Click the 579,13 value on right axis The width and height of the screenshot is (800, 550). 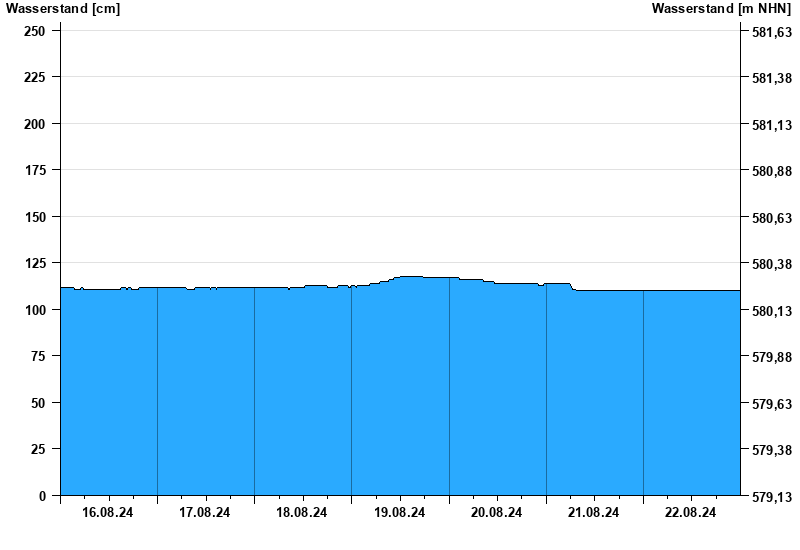(771, 497)
